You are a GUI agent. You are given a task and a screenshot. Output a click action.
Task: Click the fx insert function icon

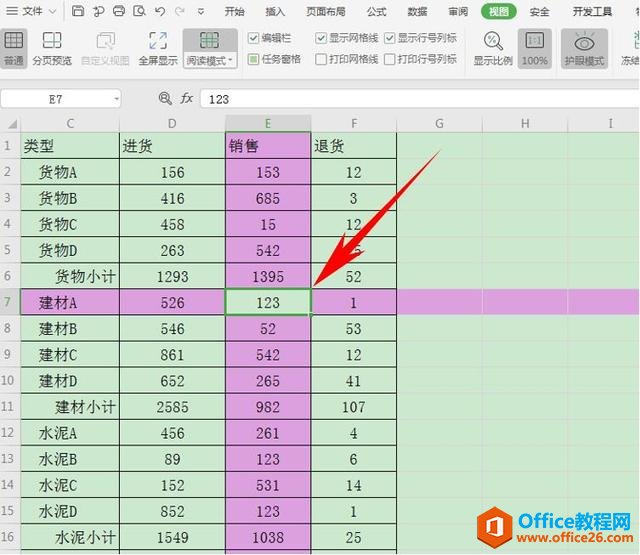click(187, 98)
